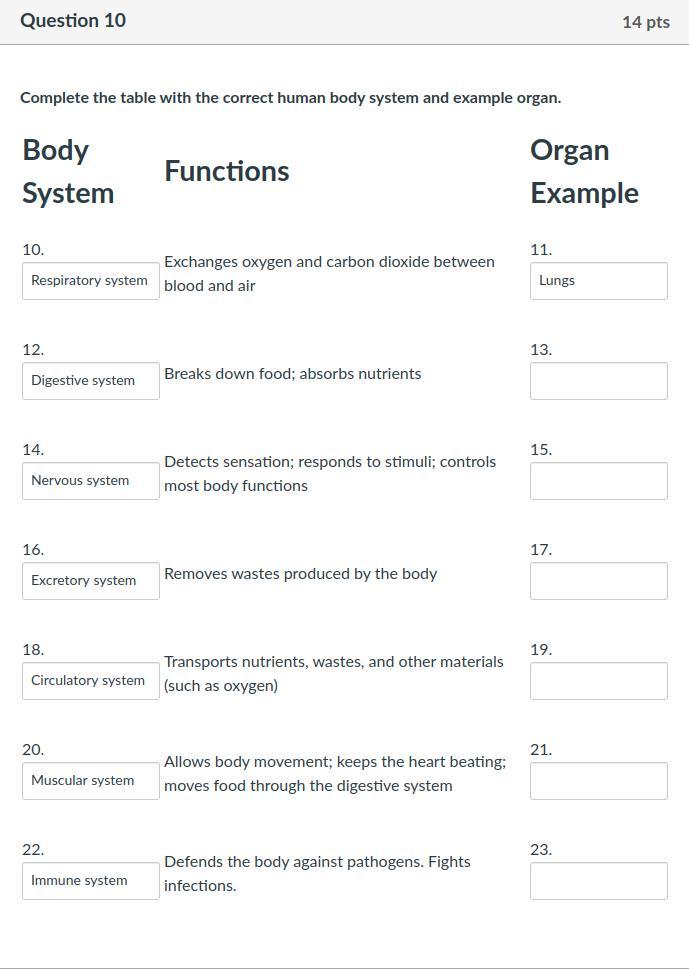Click the empty organ field number 17

[x=598, y=581]
